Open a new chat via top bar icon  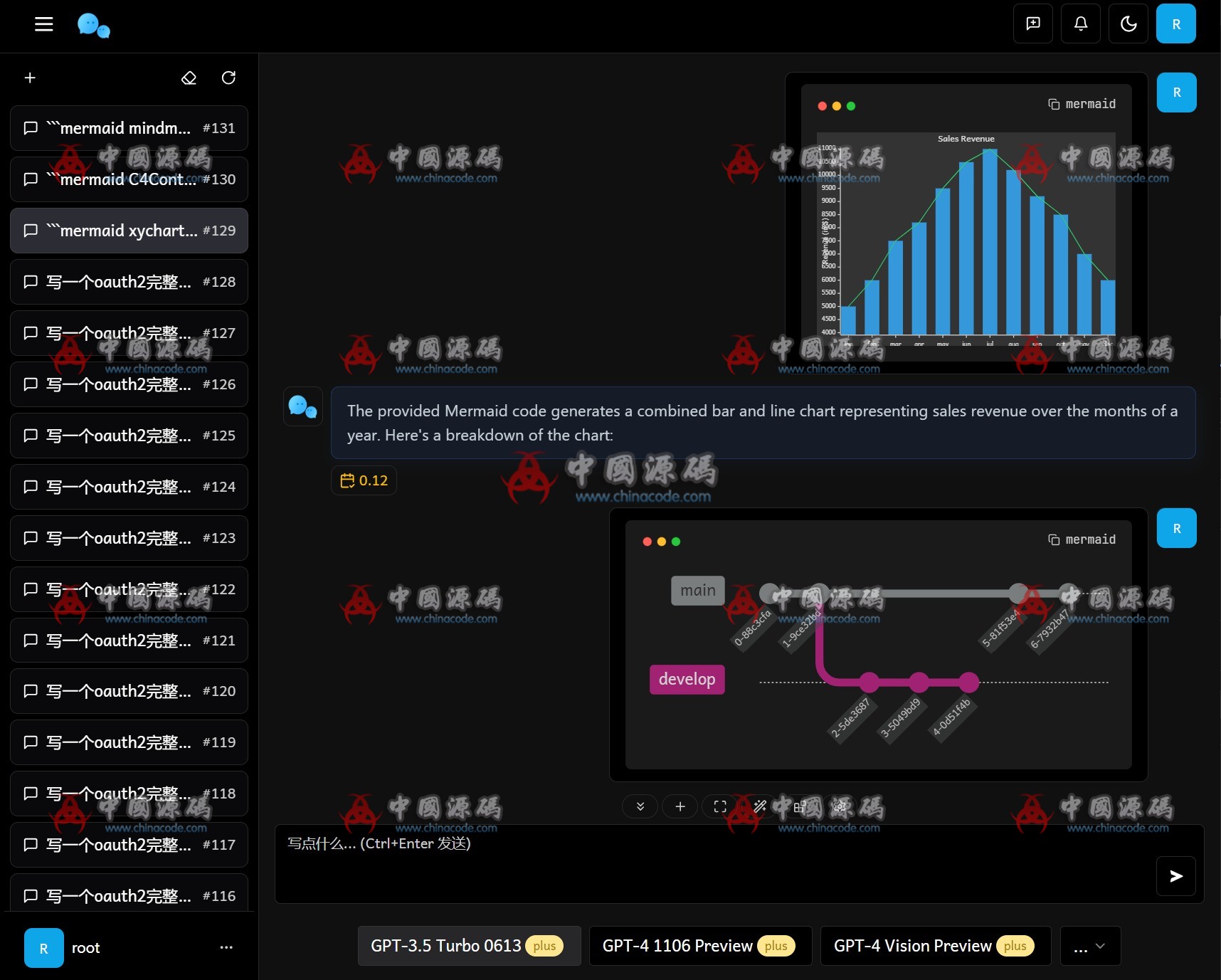[1032, 23]
